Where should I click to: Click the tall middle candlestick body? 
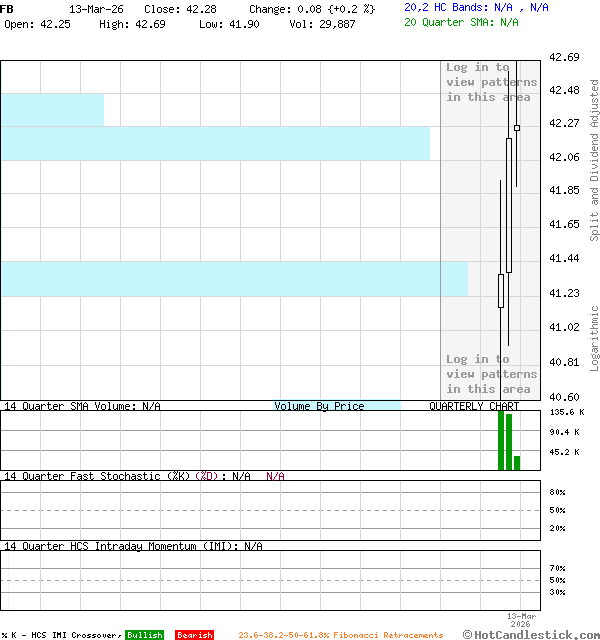tap(509, 205)
